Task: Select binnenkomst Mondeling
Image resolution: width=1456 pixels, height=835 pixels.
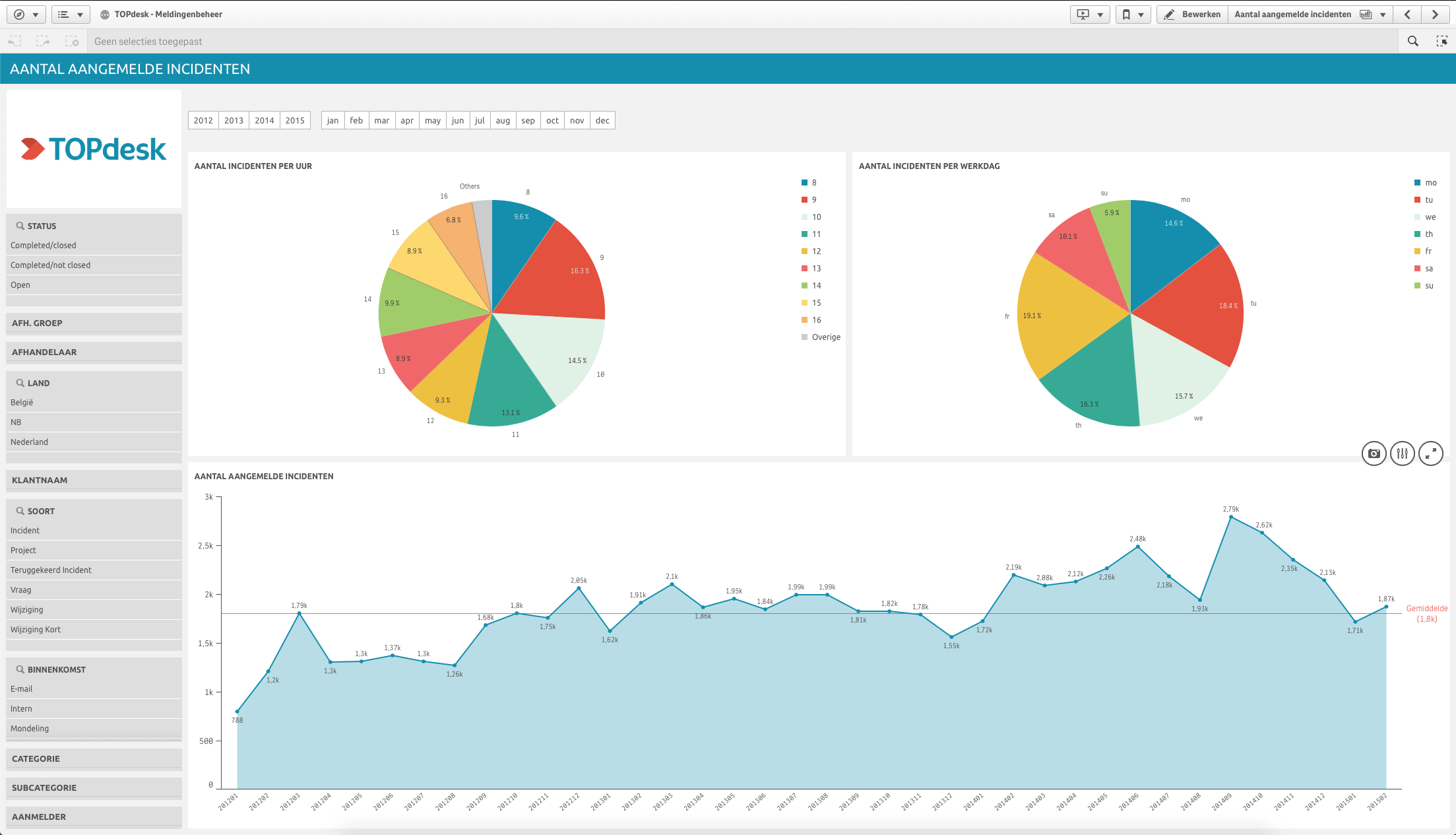Action: coord(94,728)
